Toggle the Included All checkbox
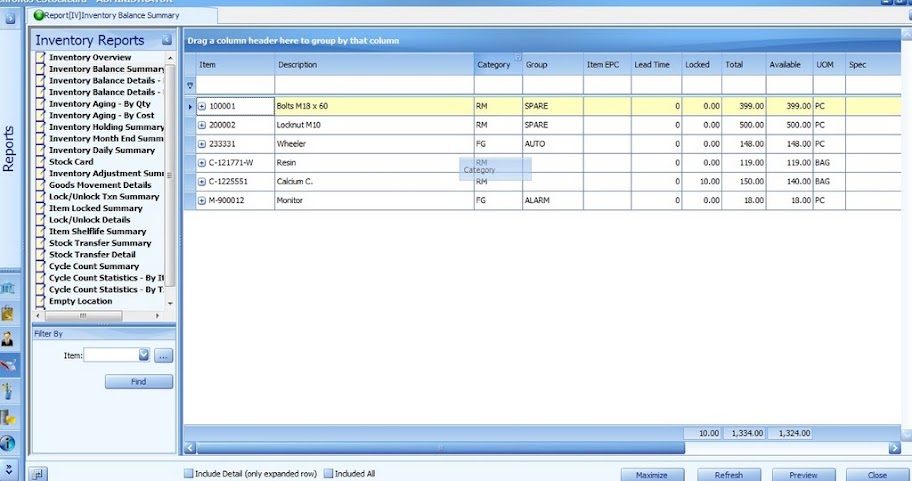 (328, 473)
